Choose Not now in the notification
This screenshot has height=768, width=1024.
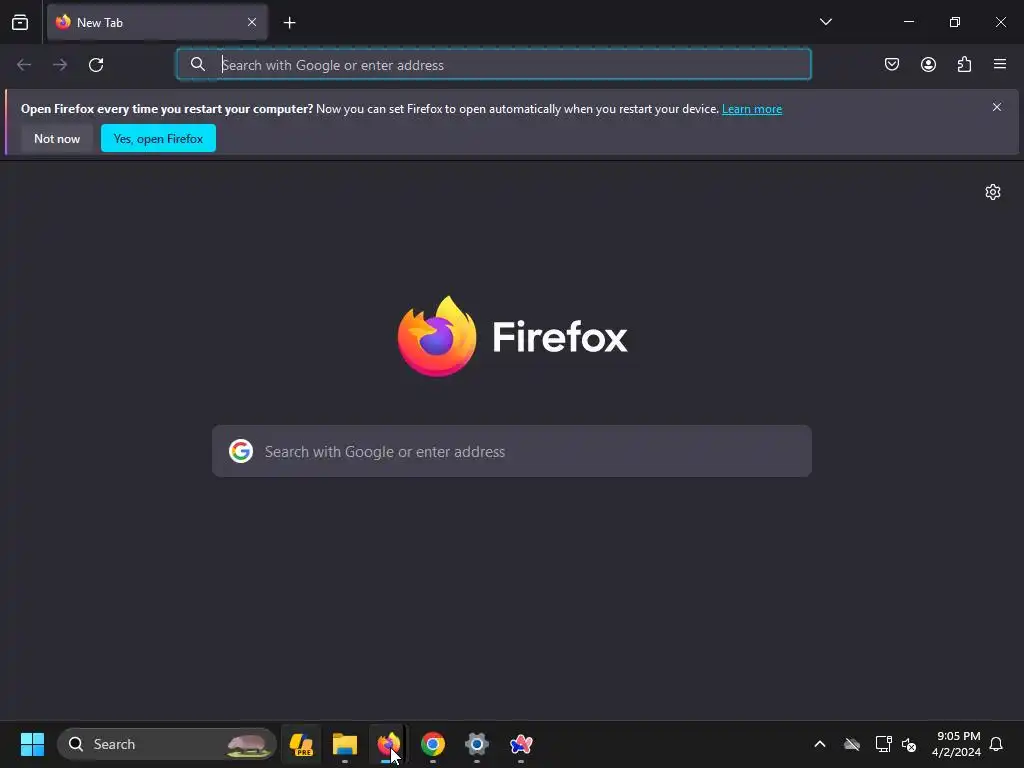(57, 138)
